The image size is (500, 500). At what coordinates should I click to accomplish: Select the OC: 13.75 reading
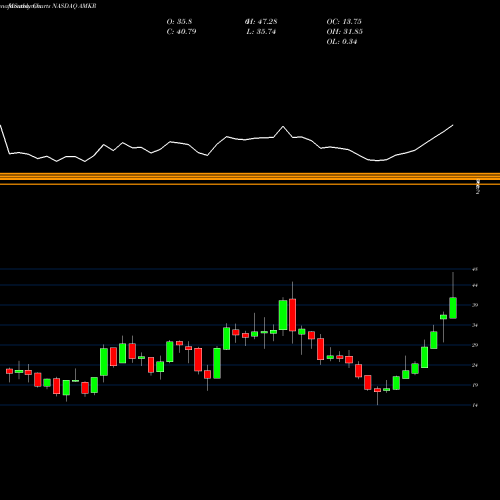(344, 22)
